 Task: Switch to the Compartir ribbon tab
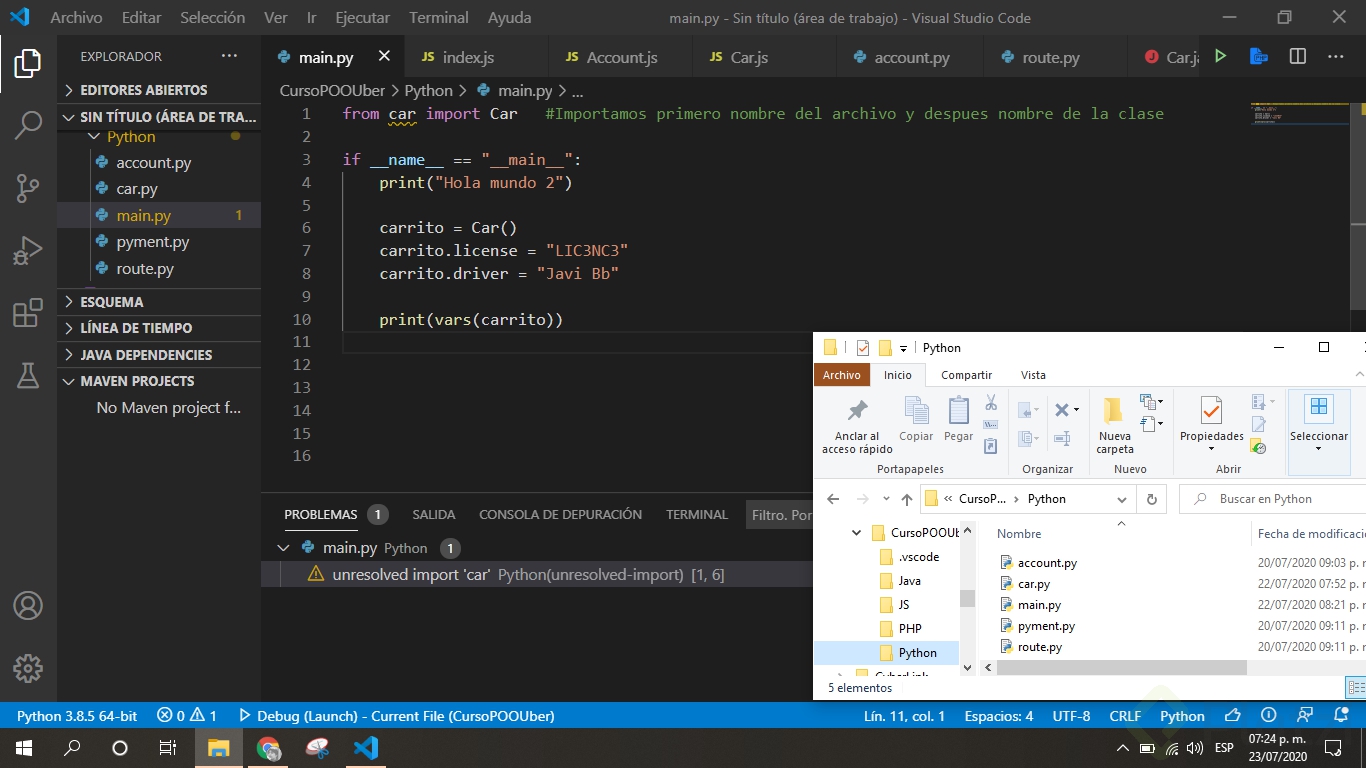[966, 375]
